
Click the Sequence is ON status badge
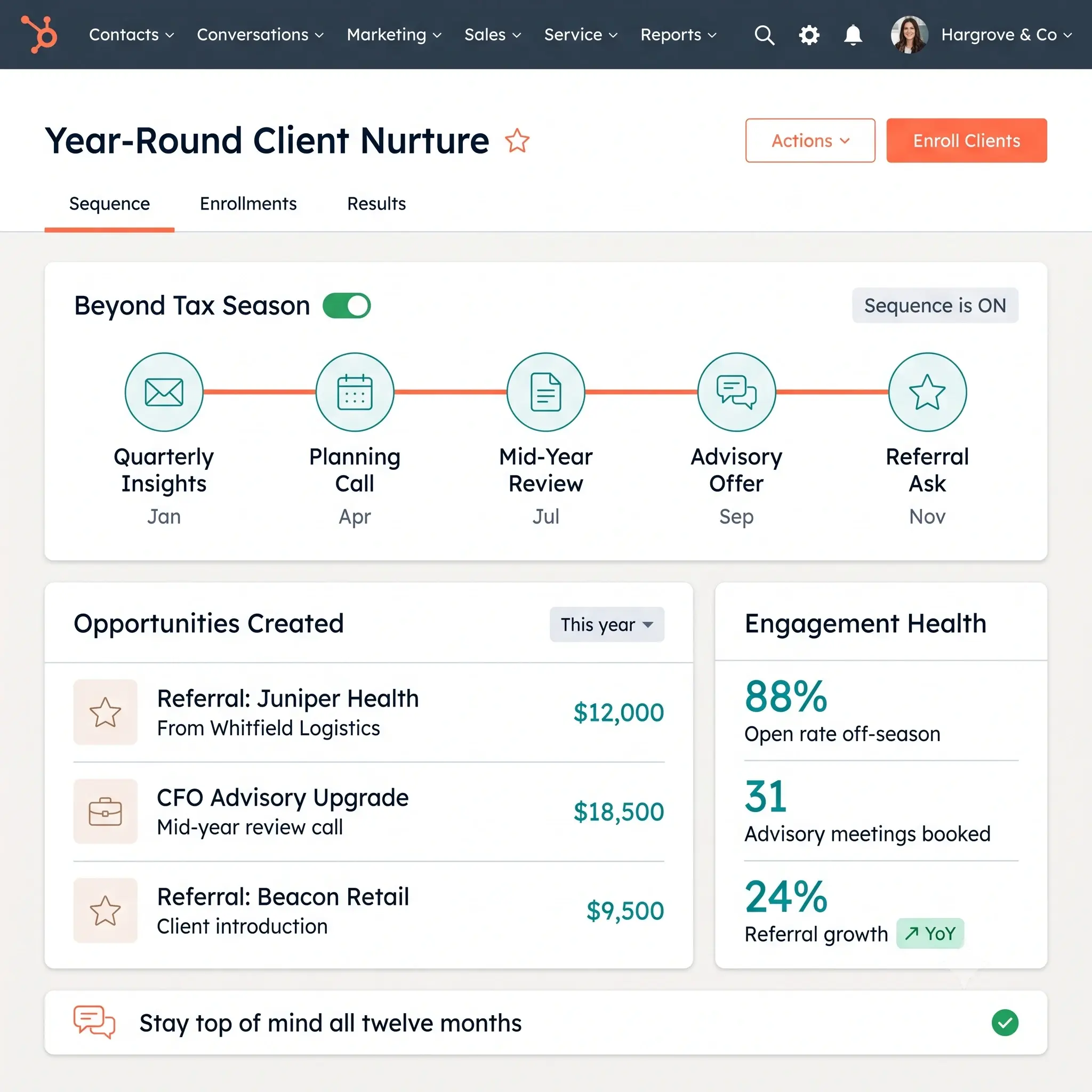(x=935, y=306)
